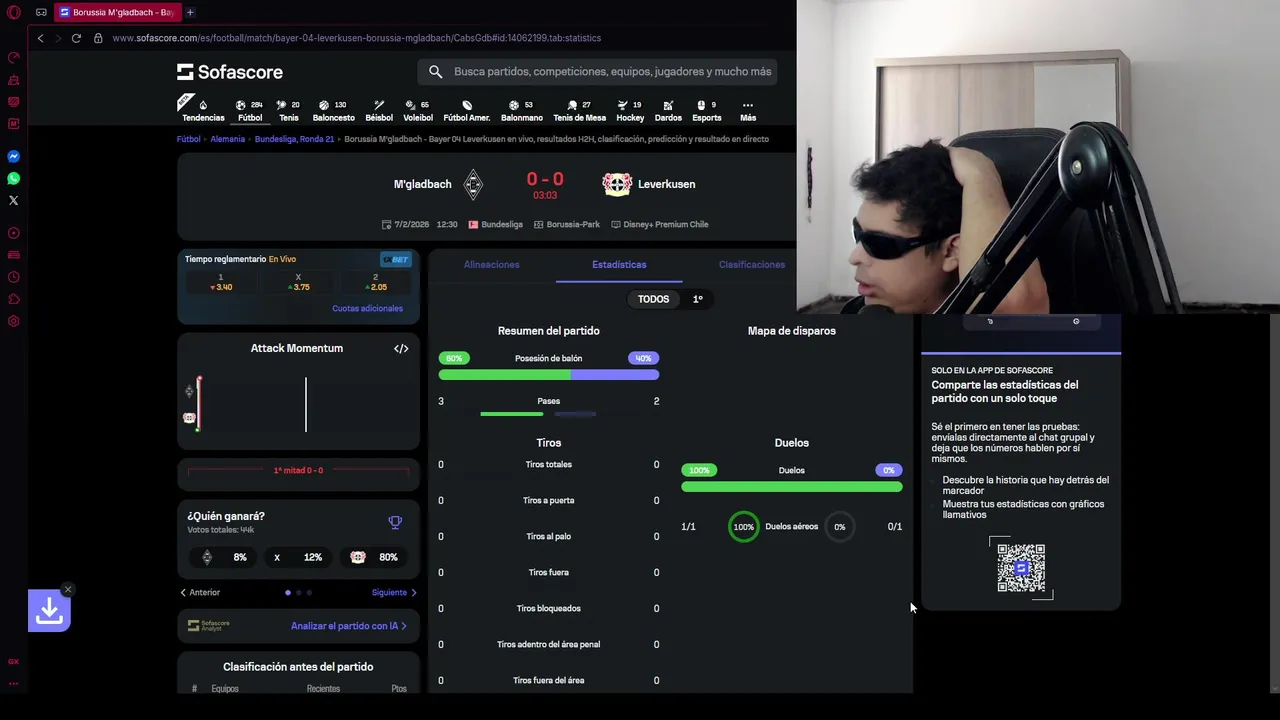Select the Baloncesto sport category
This screenshot has height=720, width=1280.
333,110
